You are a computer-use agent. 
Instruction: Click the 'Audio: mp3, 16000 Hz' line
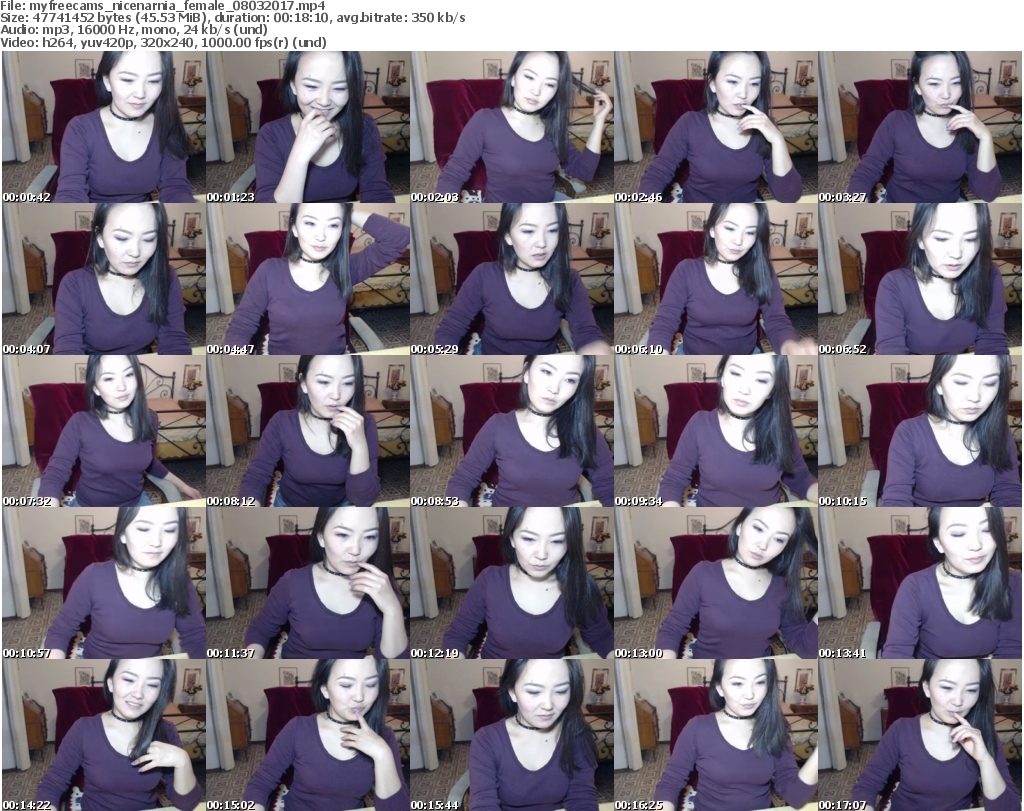134,30
